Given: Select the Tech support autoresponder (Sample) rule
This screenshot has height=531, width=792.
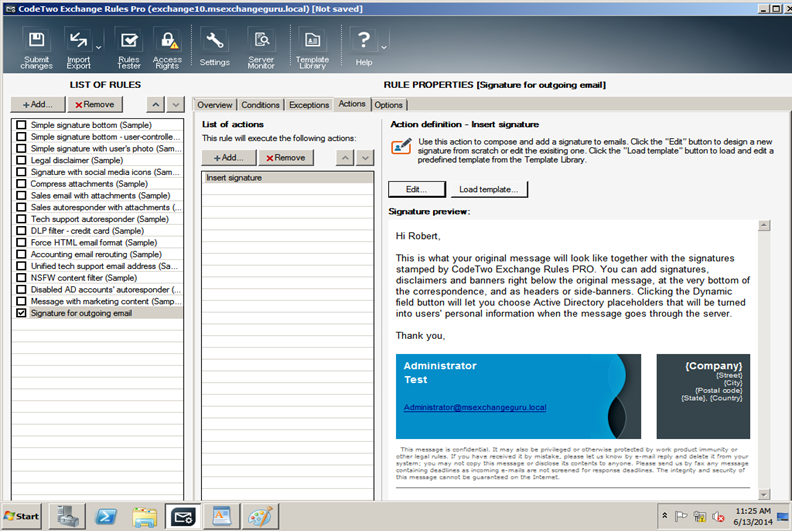Looking at the screenshot, I should coord(100,219).
